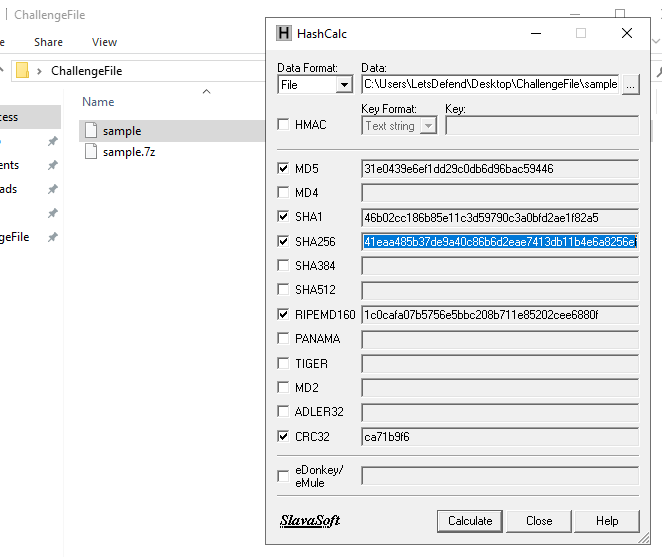Click the SHA256 hash value field
The height and width of the screenshot is (557, 662).
tap(499, 241)
